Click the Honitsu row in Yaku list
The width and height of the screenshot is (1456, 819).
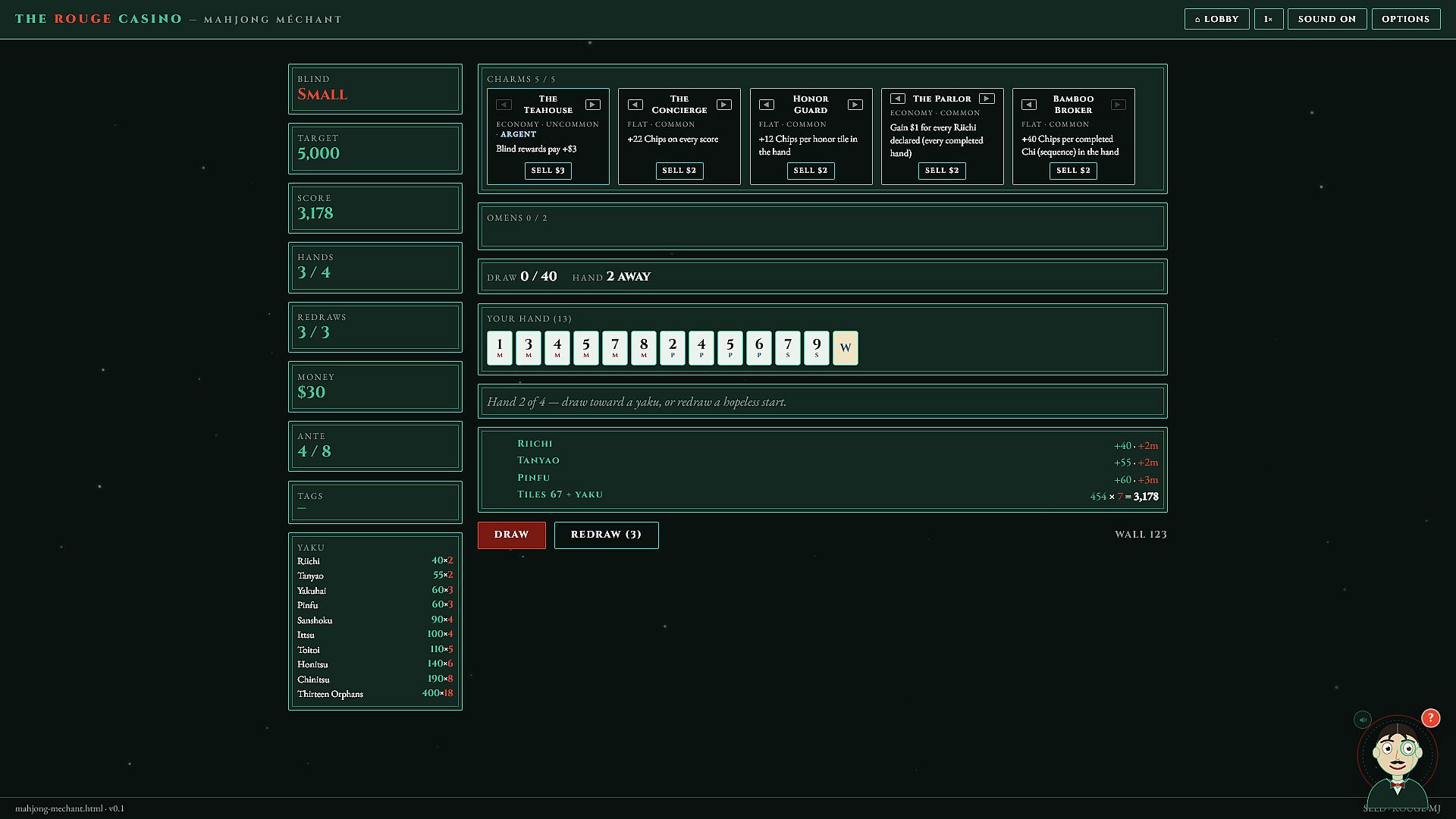click(375, 664)
